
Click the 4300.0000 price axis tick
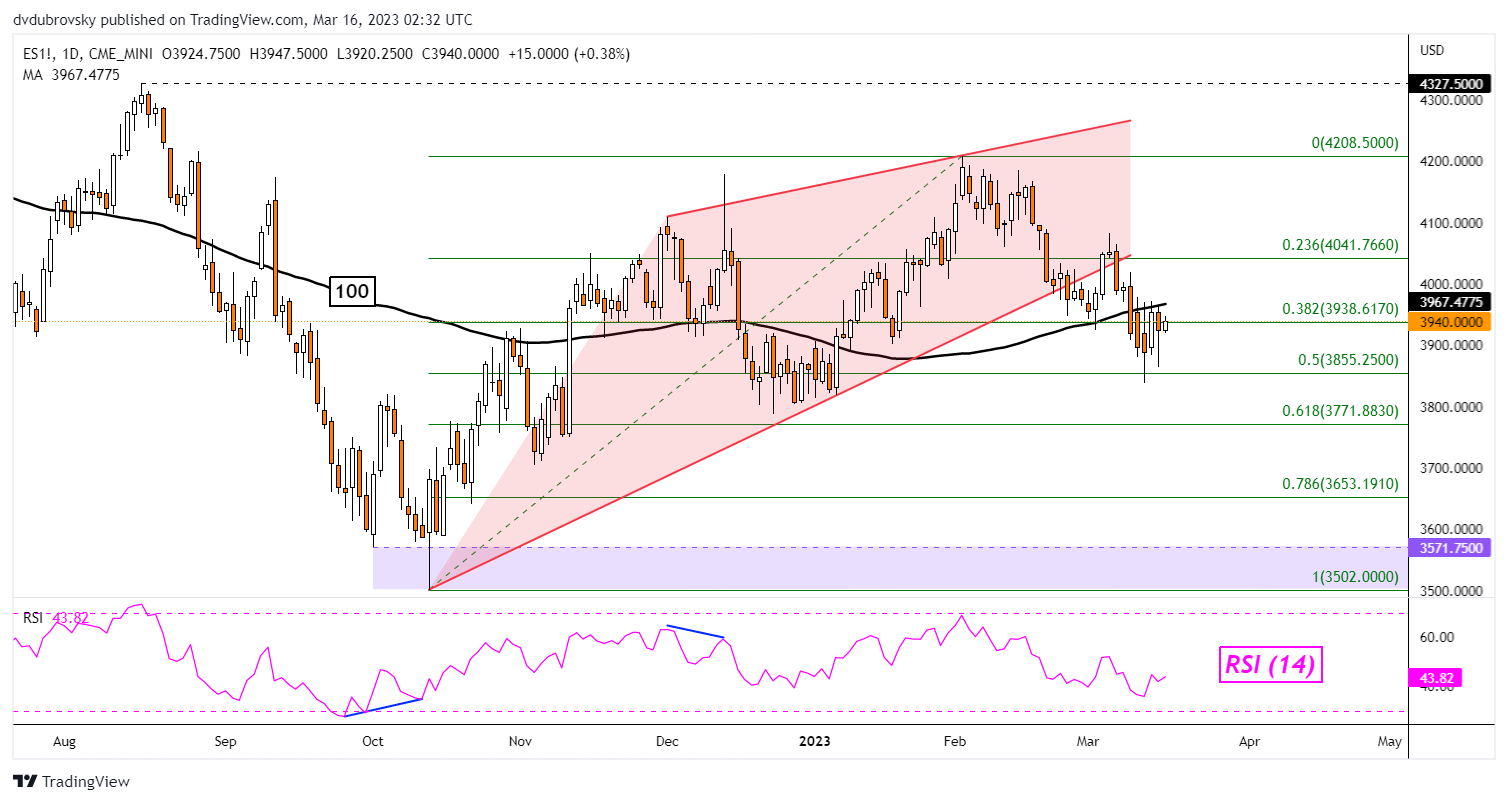point(1449,101)
